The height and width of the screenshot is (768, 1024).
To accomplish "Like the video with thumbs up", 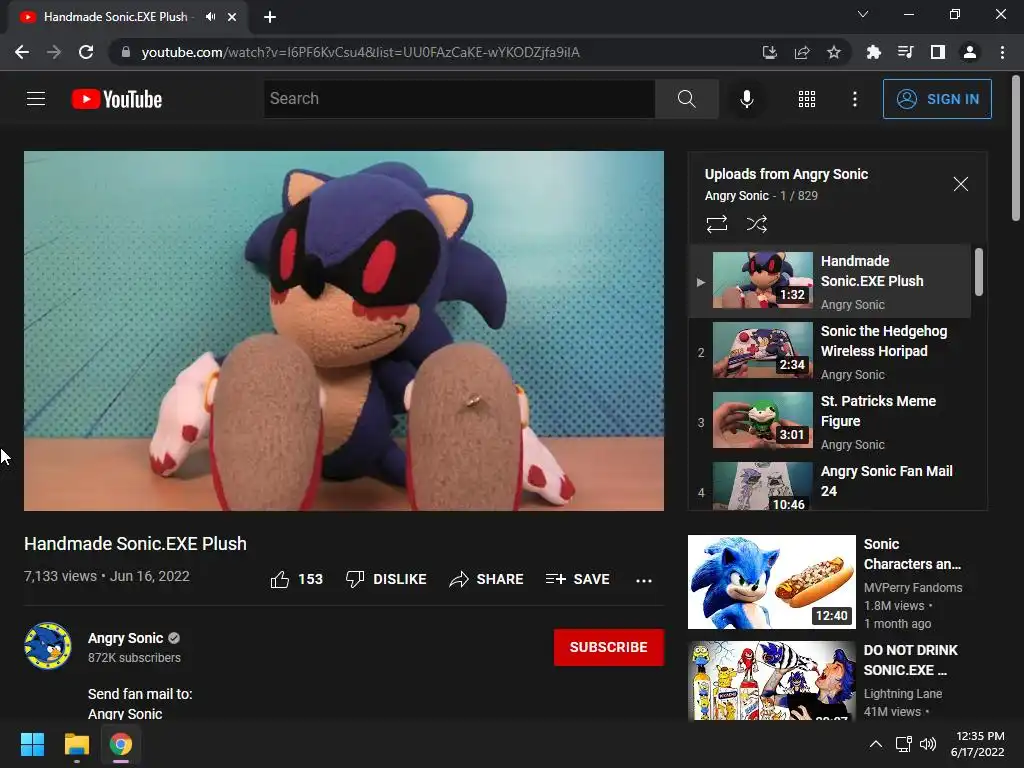I will 296,579.
